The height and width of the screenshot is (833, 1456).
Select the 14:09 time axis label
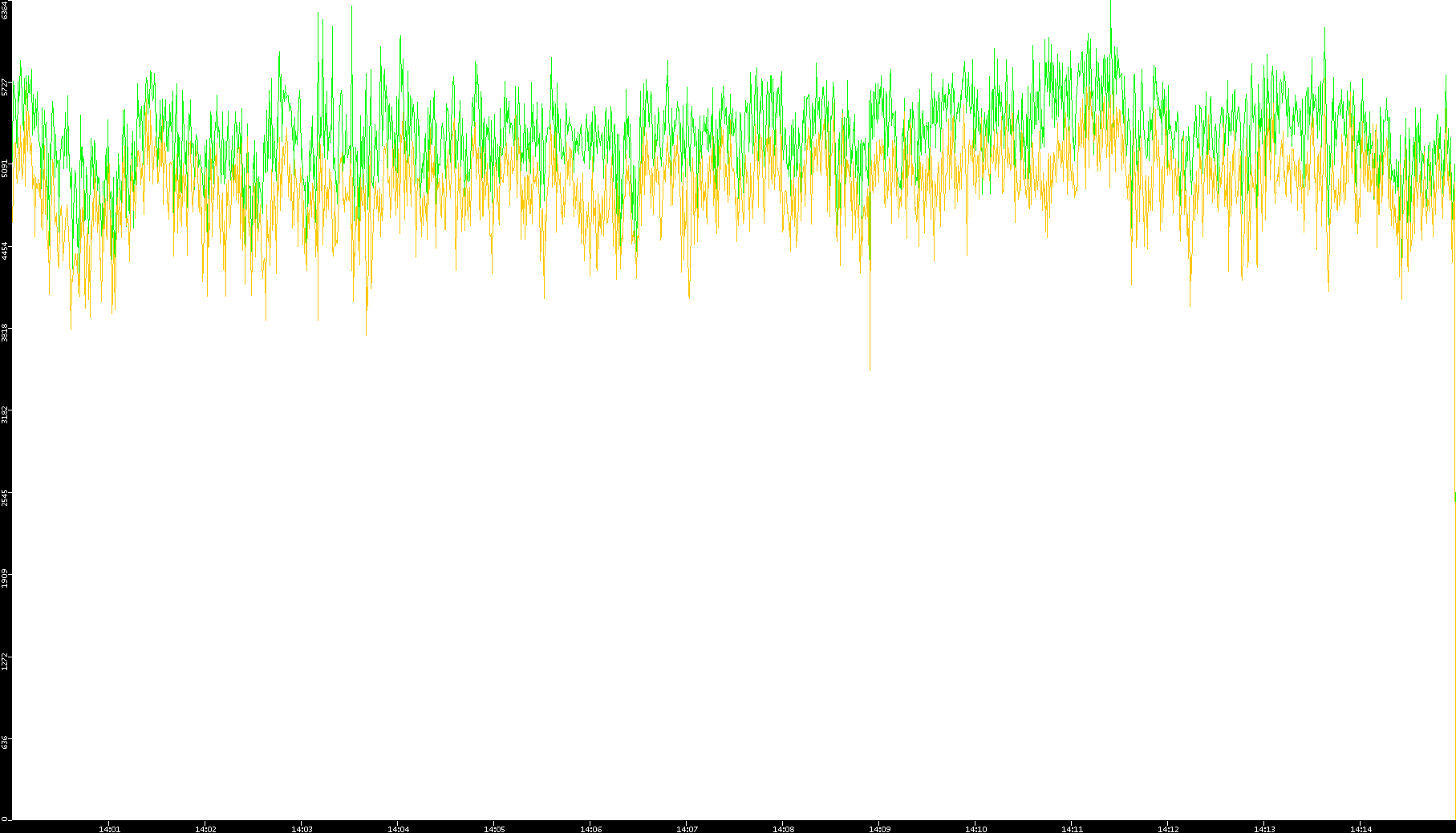click(x=879, y=828)
